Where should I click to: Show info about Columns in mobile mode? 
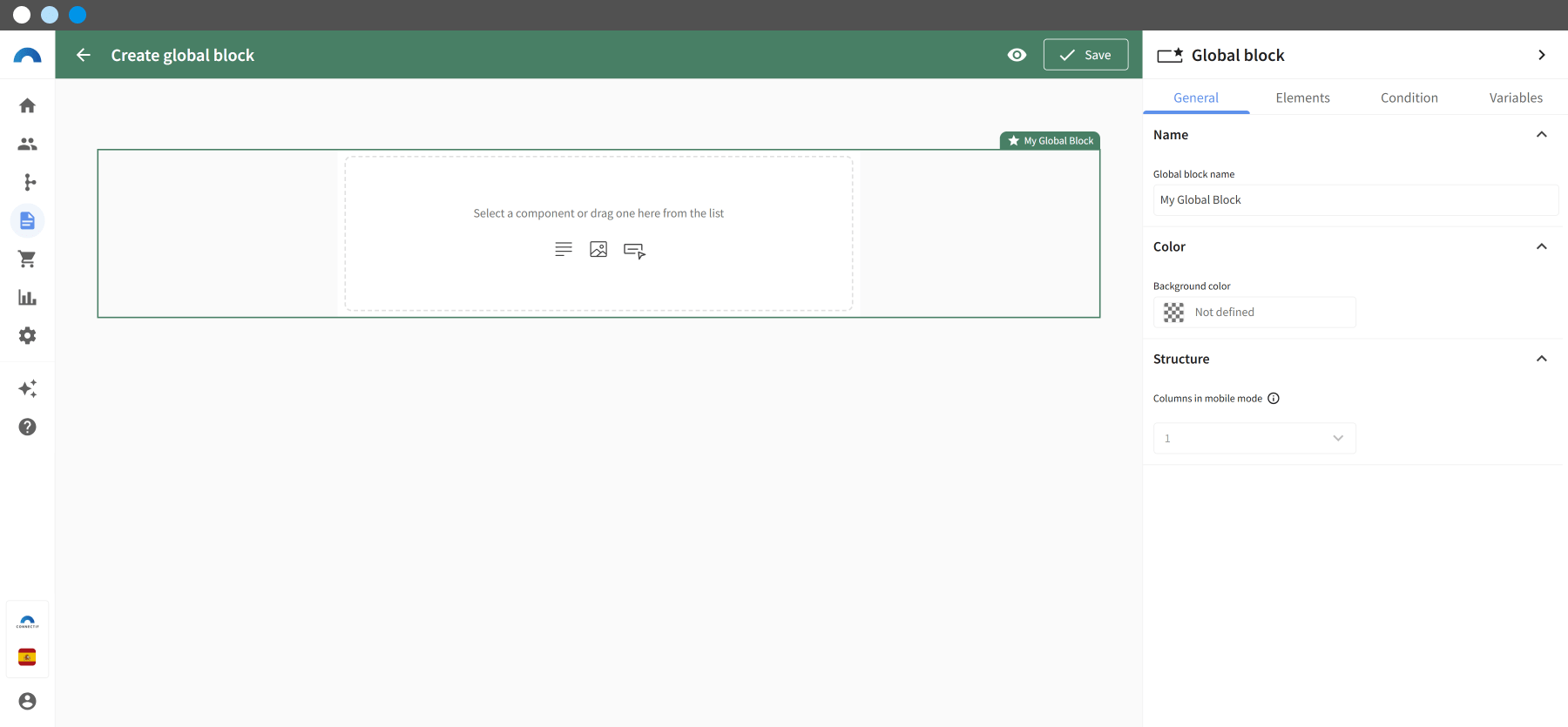coord(1274,398)
